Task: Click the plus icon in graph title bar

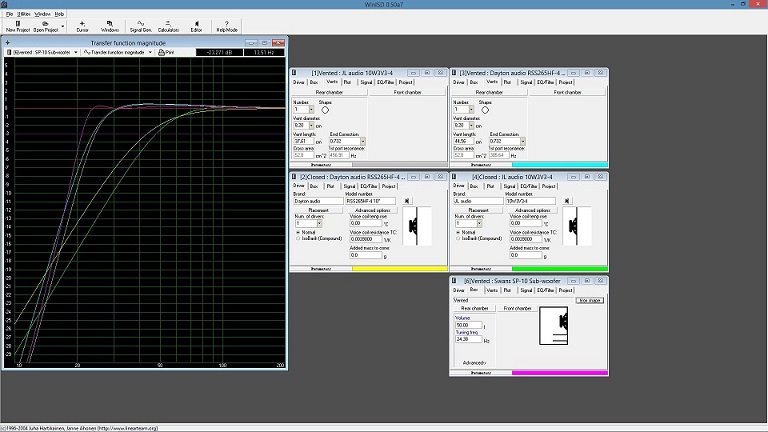Action: tap(7, 43)
